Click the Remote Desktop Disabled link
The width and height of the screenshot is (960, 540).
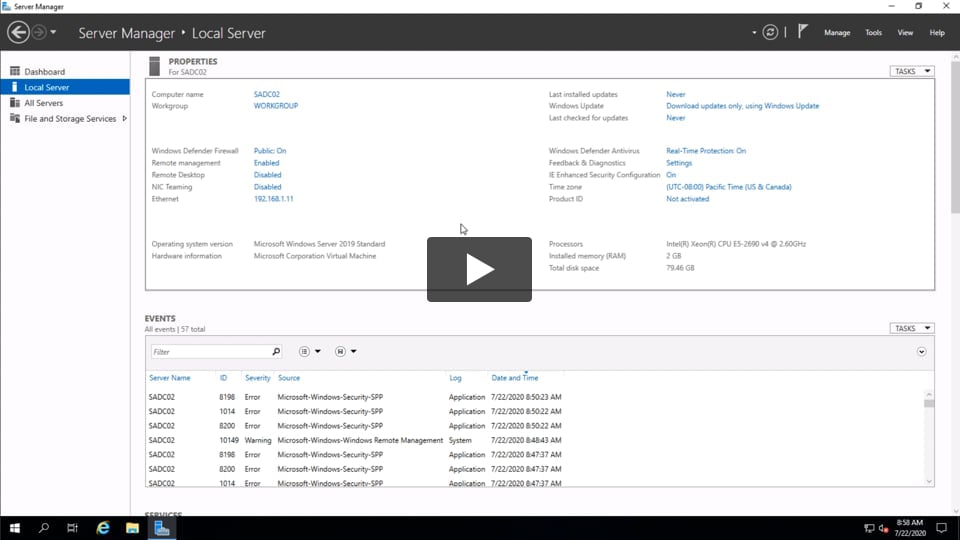(267, 175)
